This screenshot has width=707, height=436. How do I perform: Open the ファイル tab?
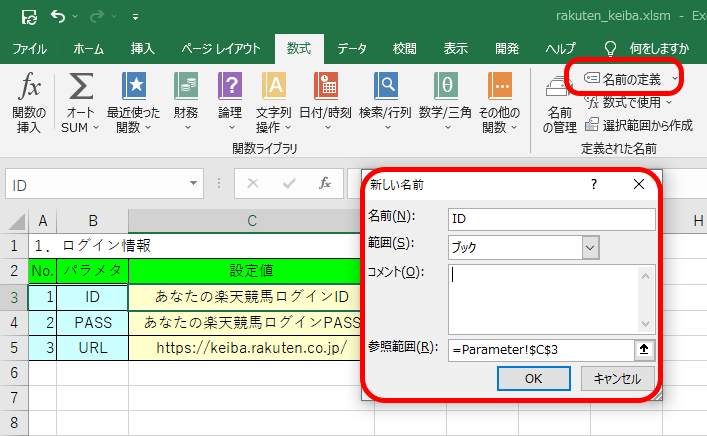point(29,48)
